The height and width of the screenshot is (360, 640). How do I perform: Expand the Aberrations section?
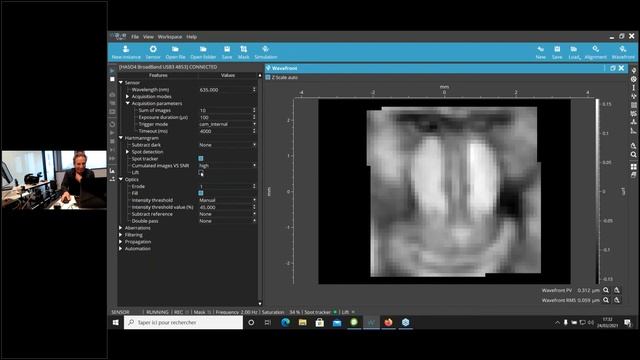pos(121,228)
